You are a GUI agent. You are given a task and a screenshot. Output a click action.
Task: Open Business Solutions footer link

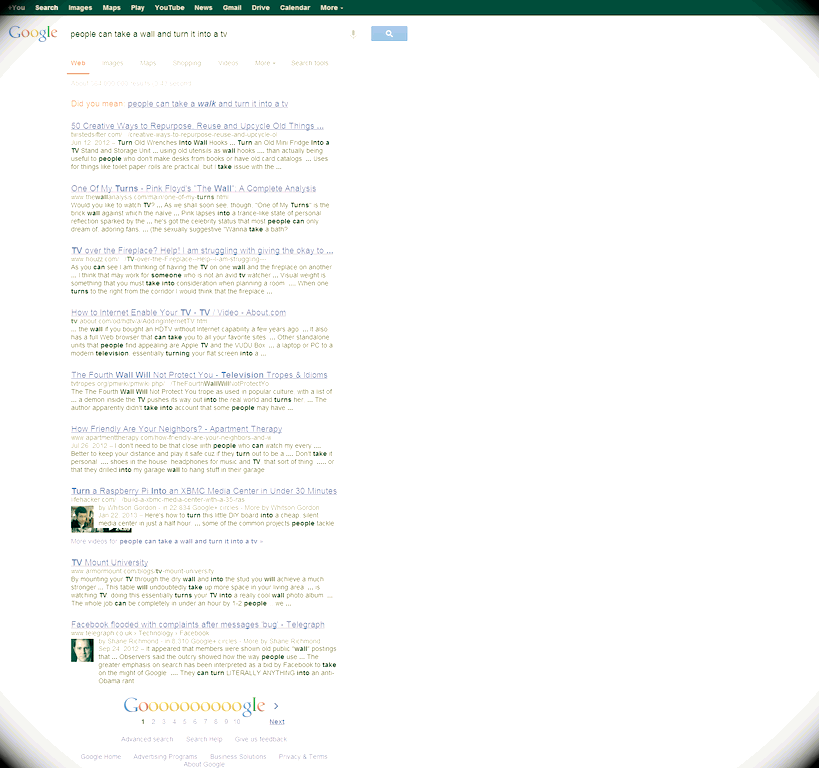click(x=238, y=757)
